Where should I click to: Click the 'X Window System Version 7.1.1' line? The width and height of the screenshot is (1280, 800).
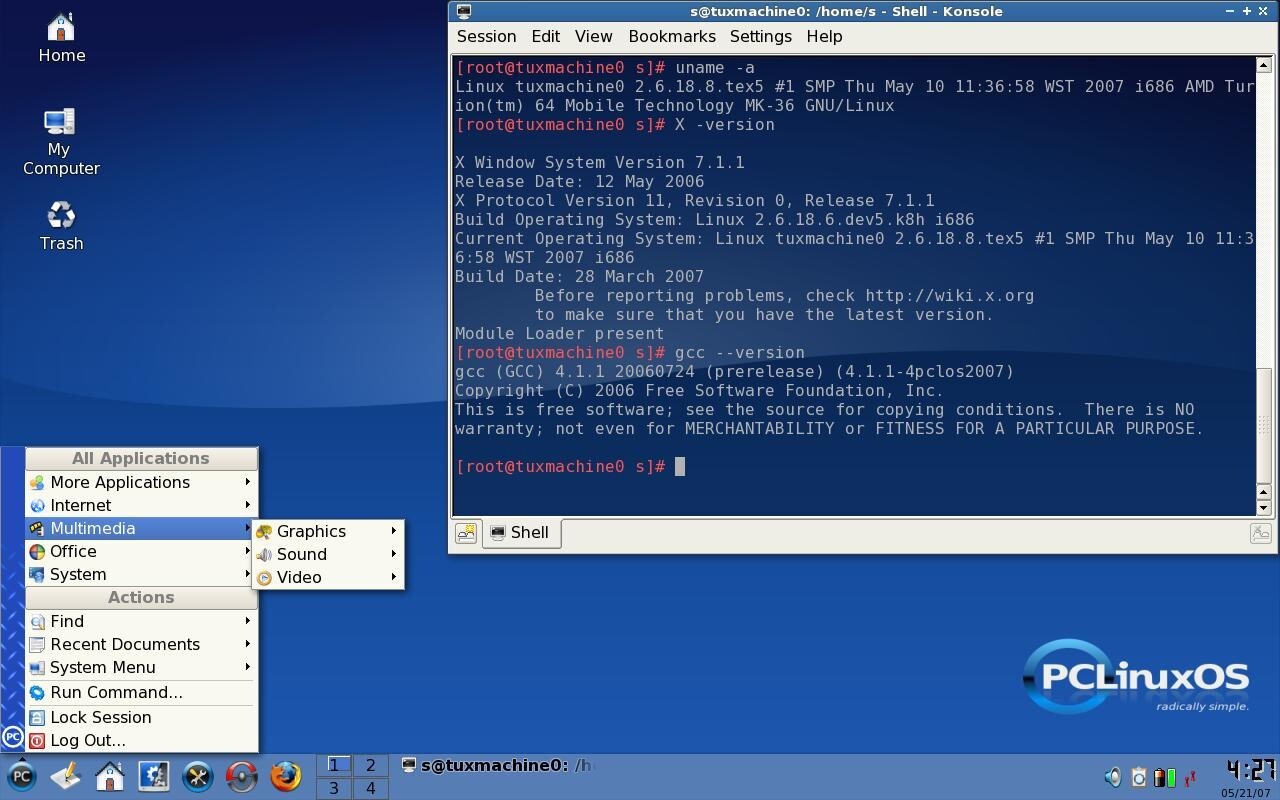tap(599, 162)
